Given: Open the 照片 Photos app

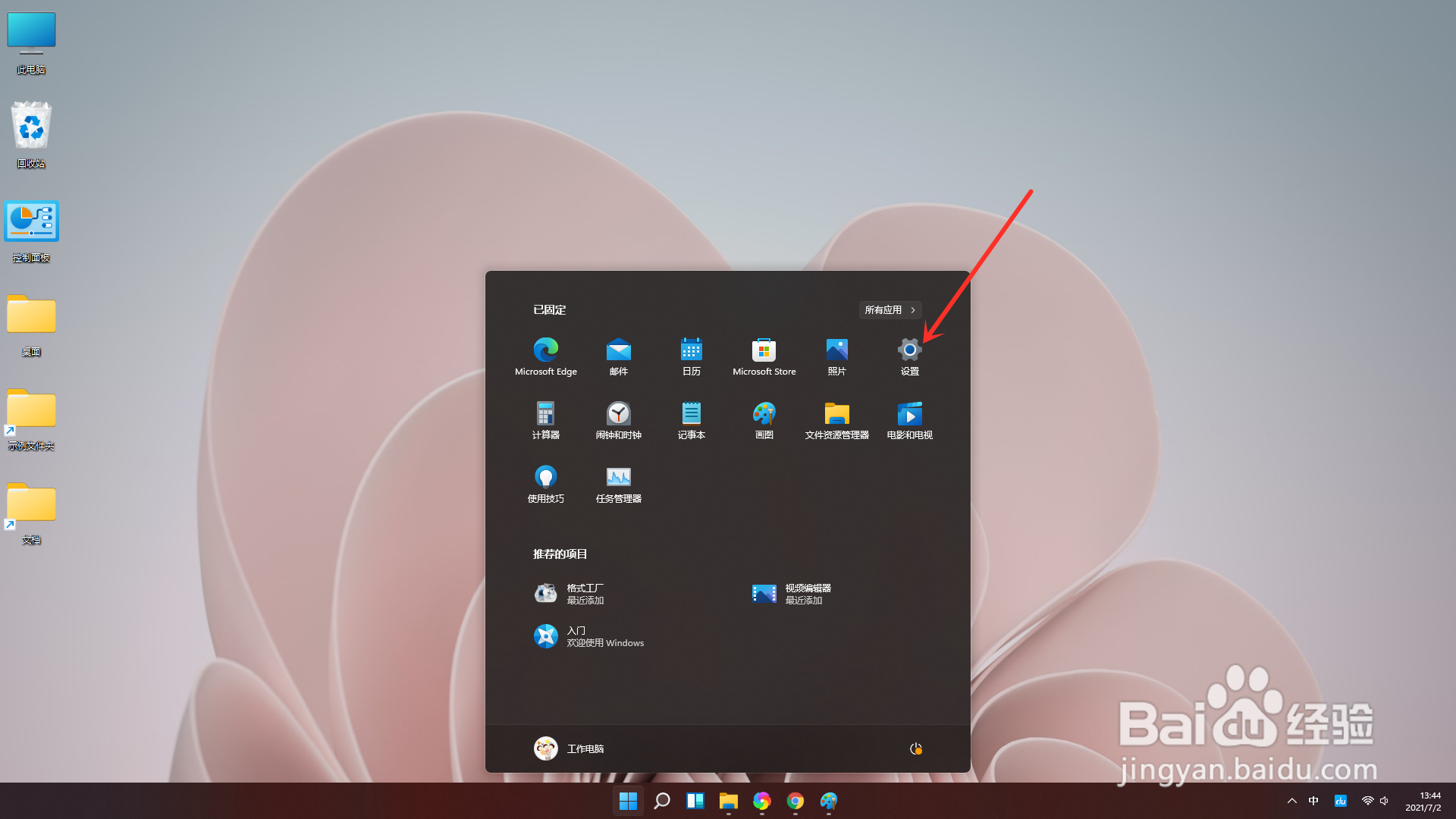Looking at the screenshot, I should pyautogui.click(x=836, y=356).
